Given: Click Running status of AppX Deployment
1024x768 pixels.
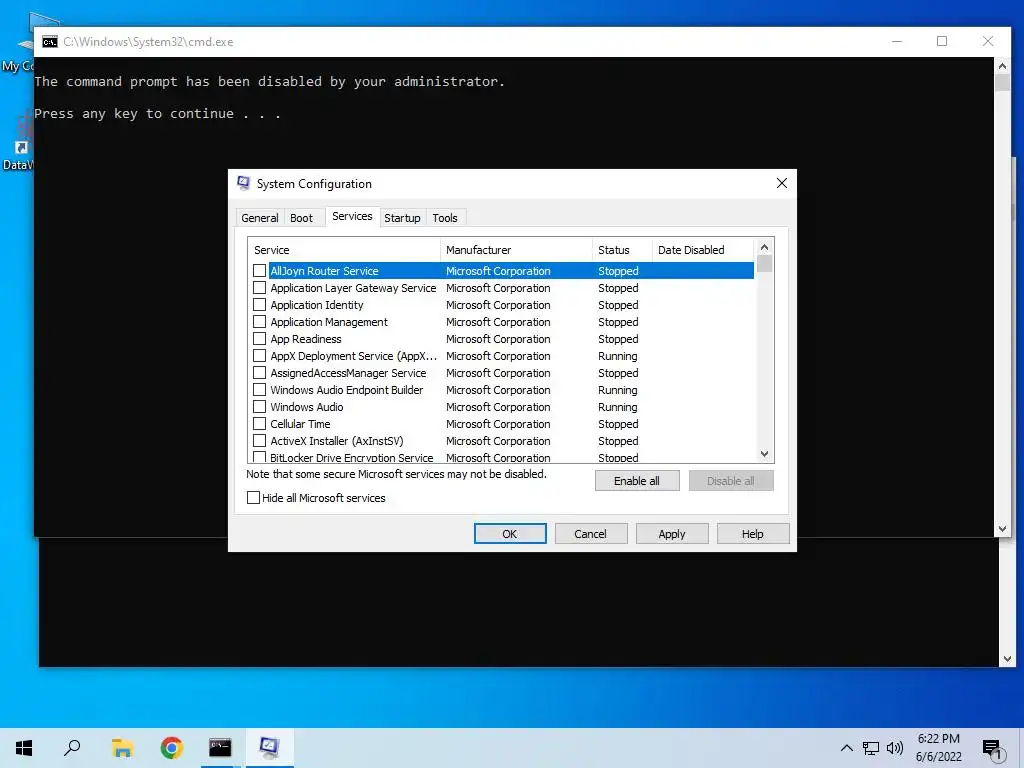Looking at the screenshot, I should click(x=617, y=356).
